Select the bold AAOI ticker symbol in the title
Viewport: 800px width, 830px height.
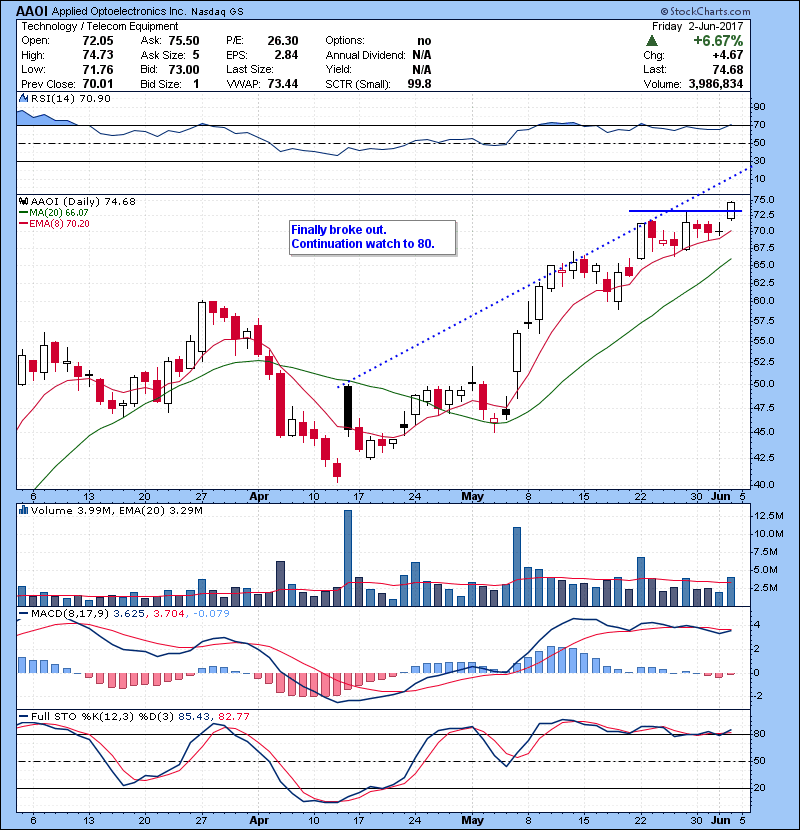tap(32, 11)
